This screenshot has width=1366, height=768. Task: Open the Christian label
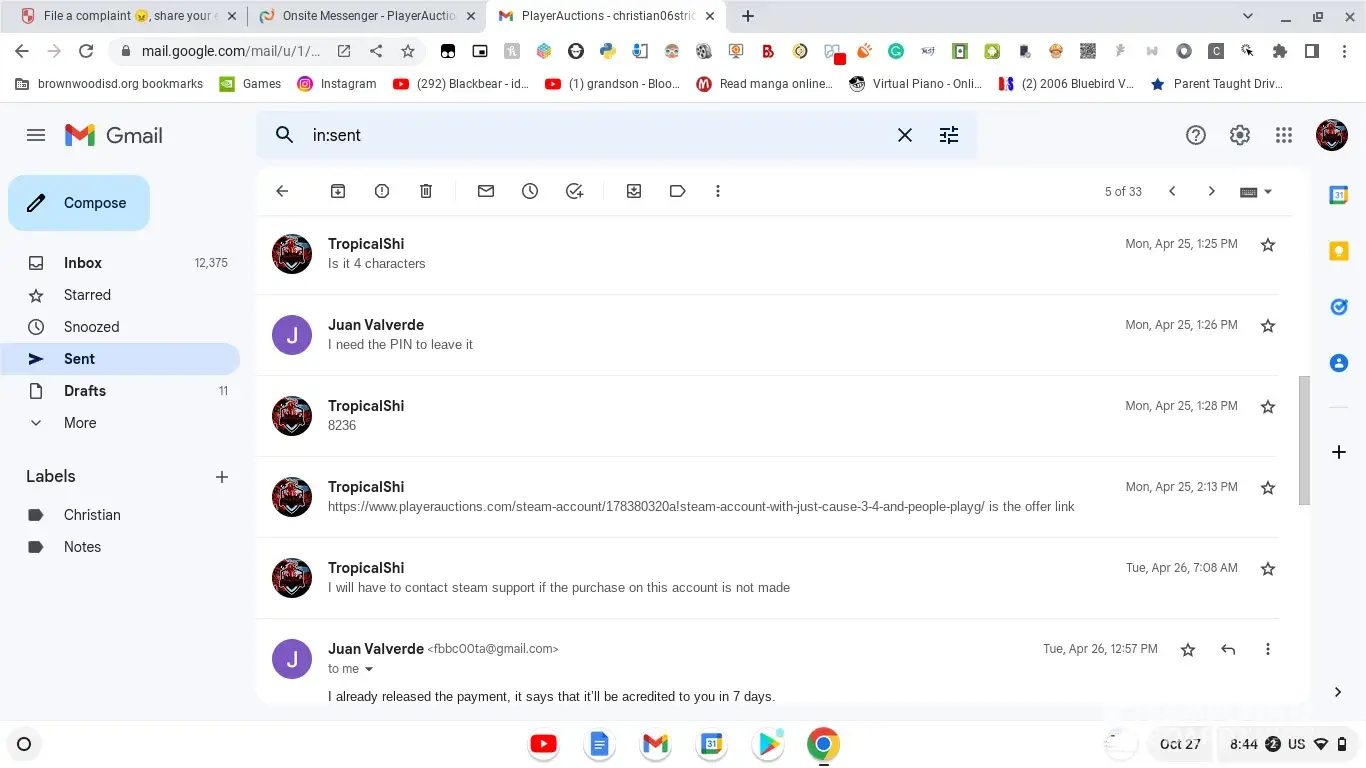(x=120, y=515)
